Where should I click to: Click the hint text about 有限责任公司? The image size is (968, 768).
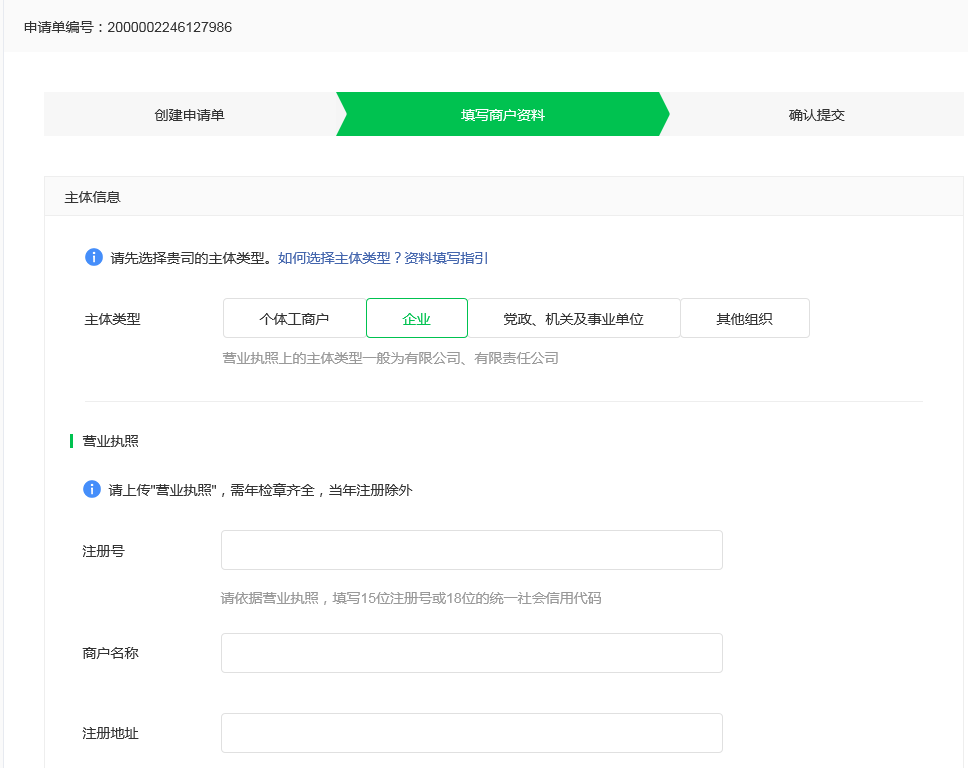click(390, 357)
